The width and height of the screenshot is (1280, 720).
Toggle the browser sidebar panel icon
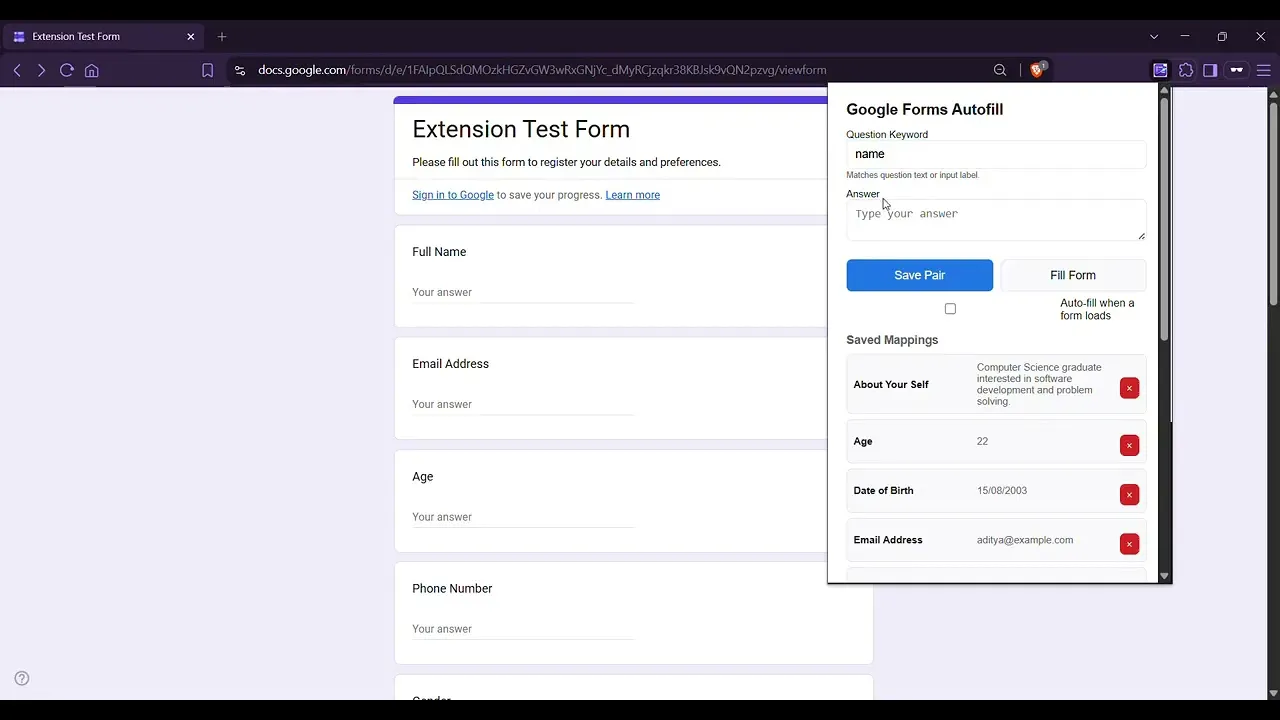point(1210,70)
